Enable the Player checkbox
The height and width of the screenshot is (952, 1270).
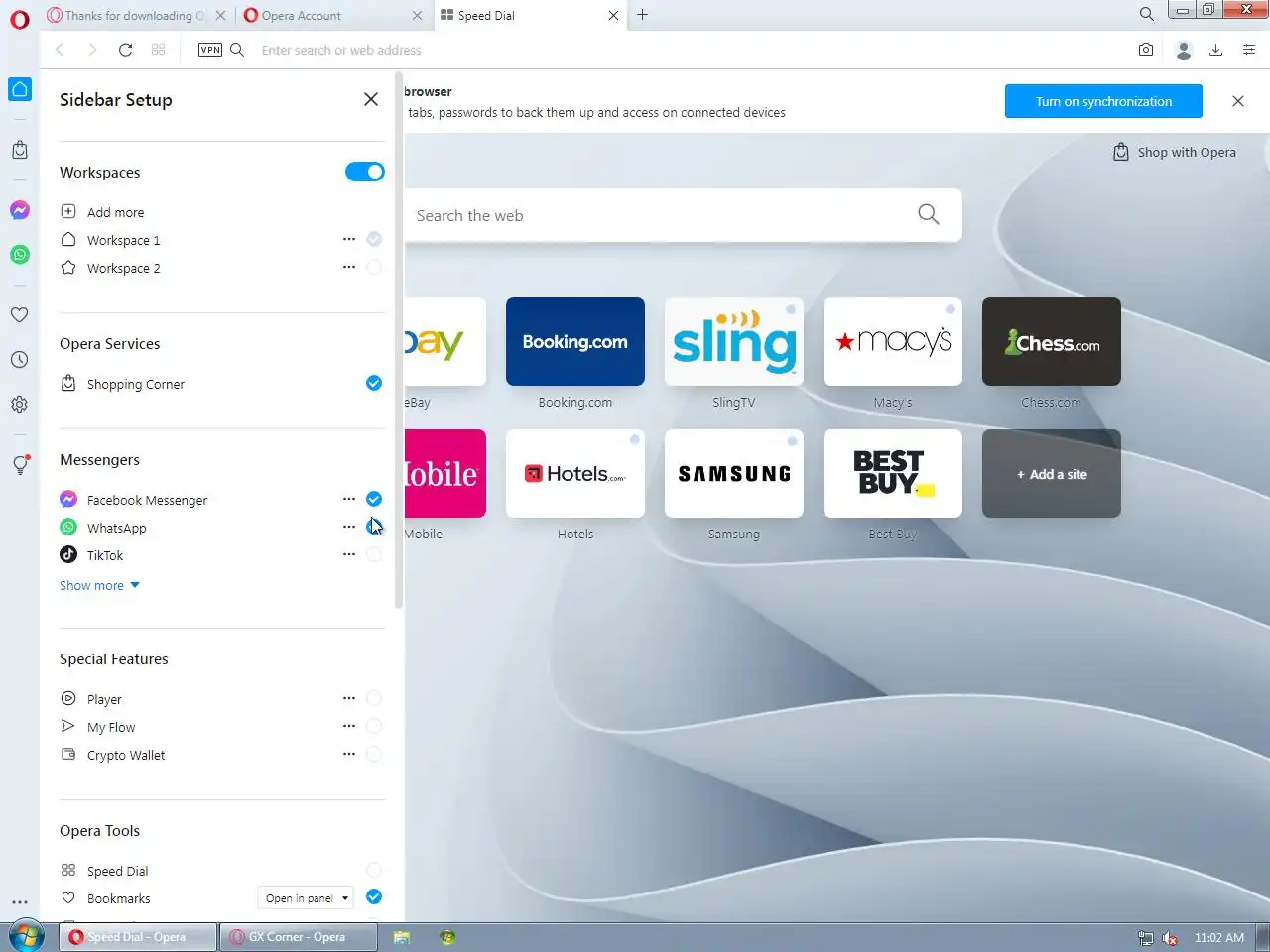[x=374, y=698]
